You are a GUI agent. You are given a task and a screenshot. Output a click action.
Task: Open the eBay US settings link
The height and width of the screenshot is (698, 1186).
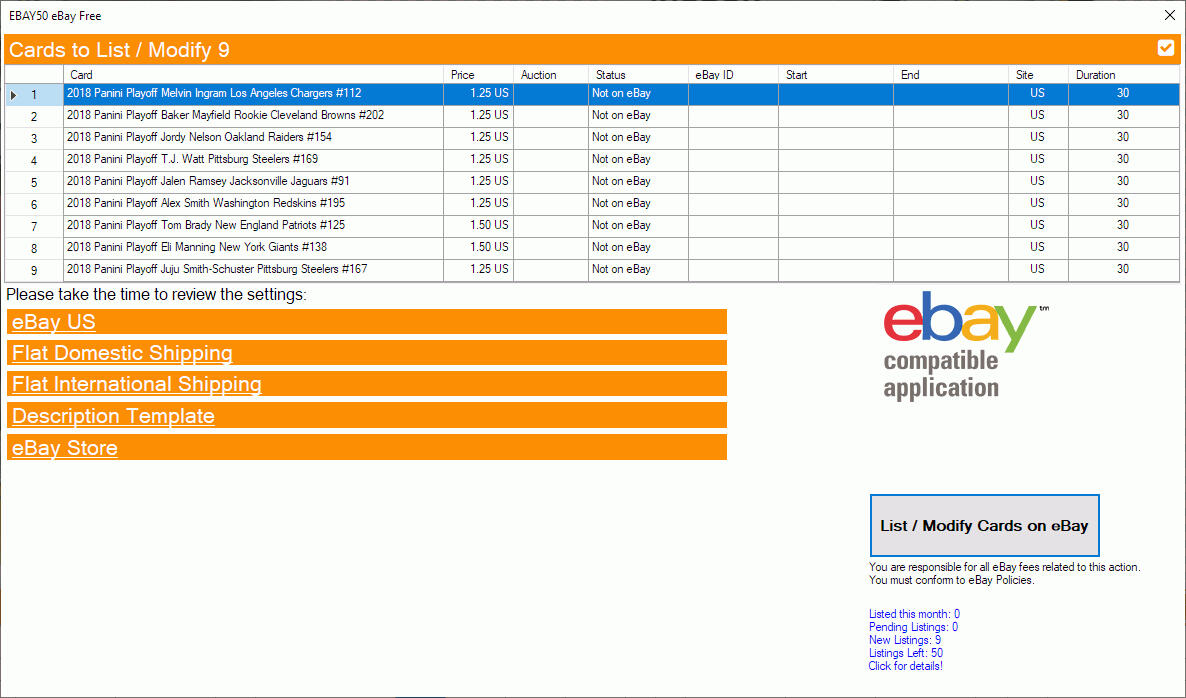tap(54, 321)
